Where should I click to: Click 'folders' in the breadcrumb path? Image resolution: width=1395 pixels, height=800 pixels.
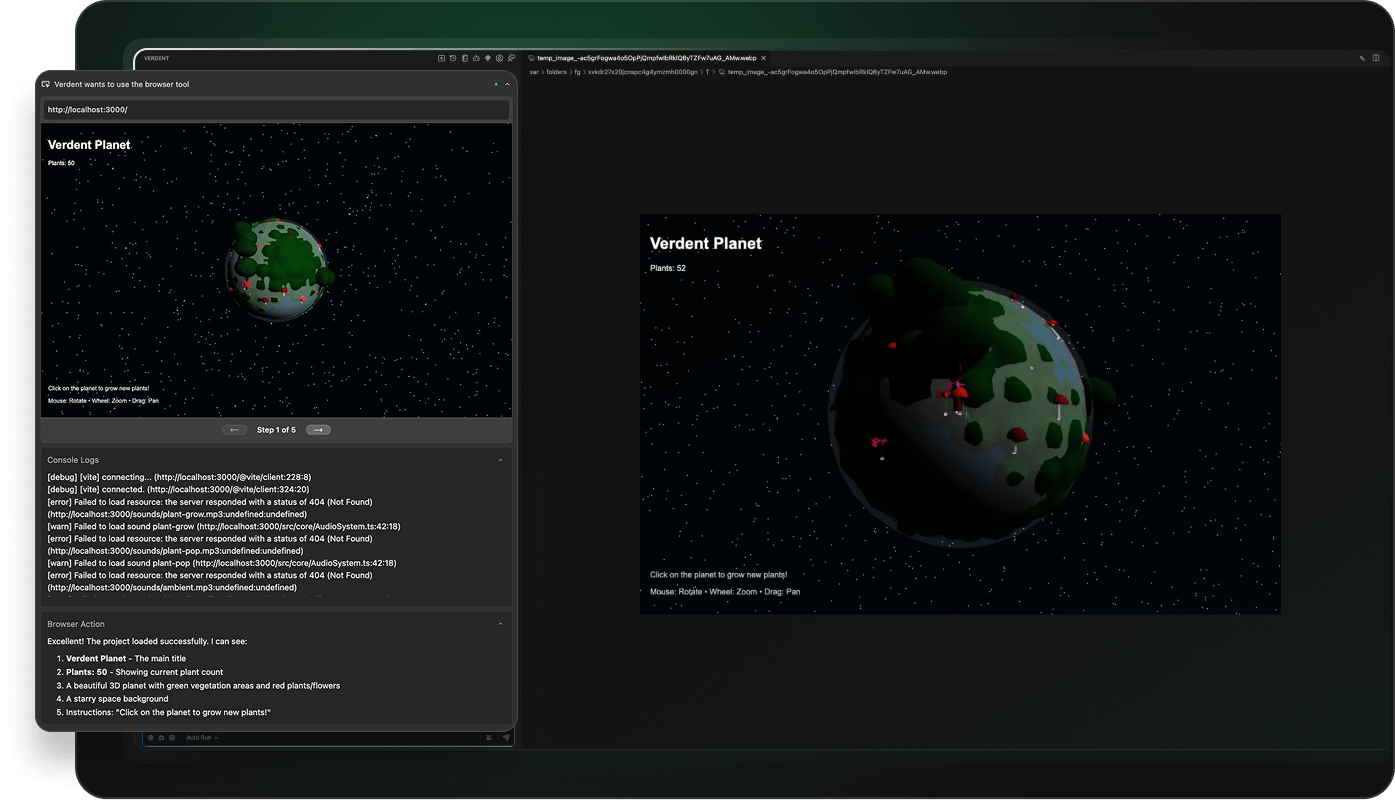556,72
